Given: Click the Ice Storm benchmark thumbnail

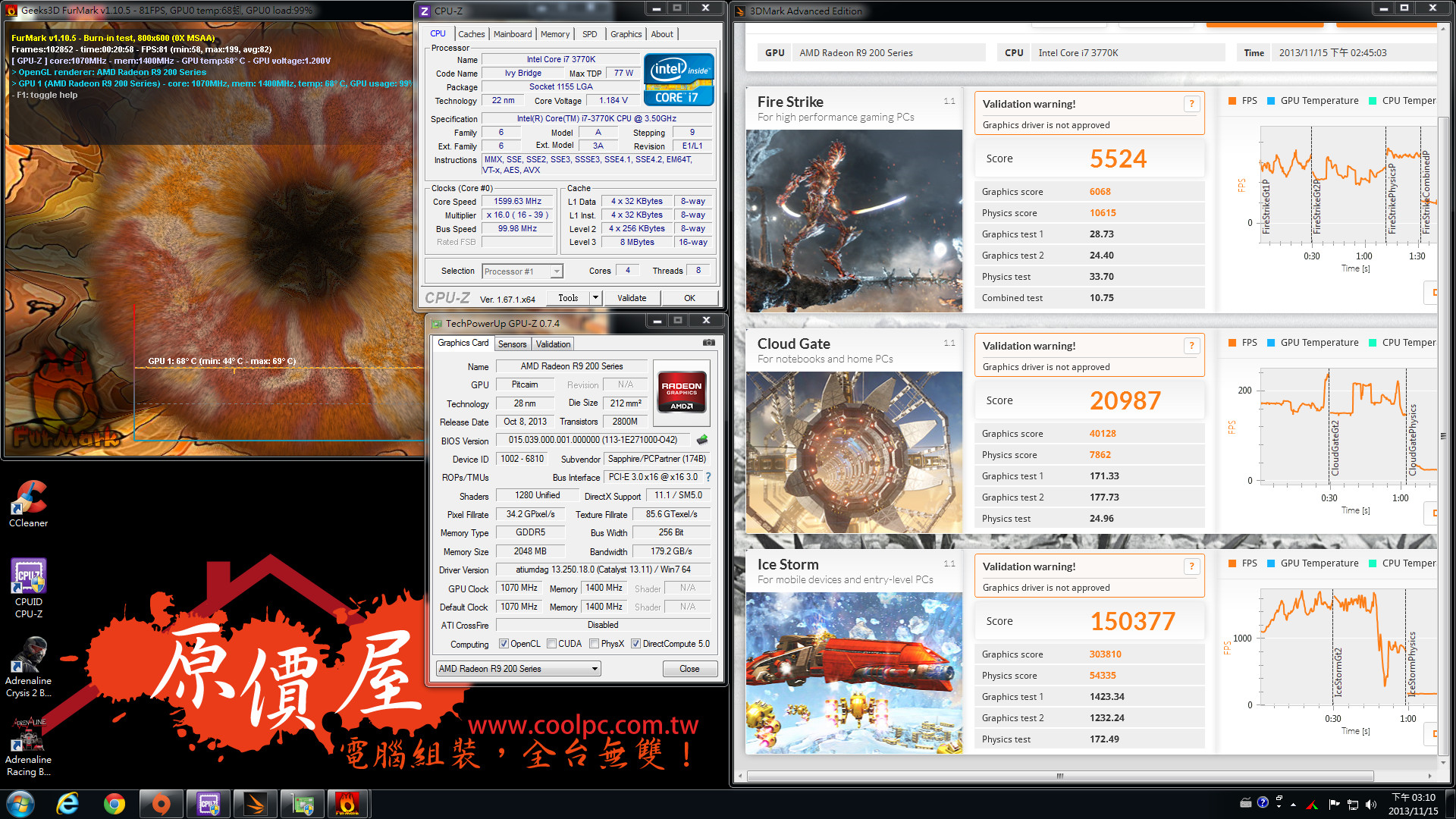Looking at the screenshot, I should click(854, 673).
